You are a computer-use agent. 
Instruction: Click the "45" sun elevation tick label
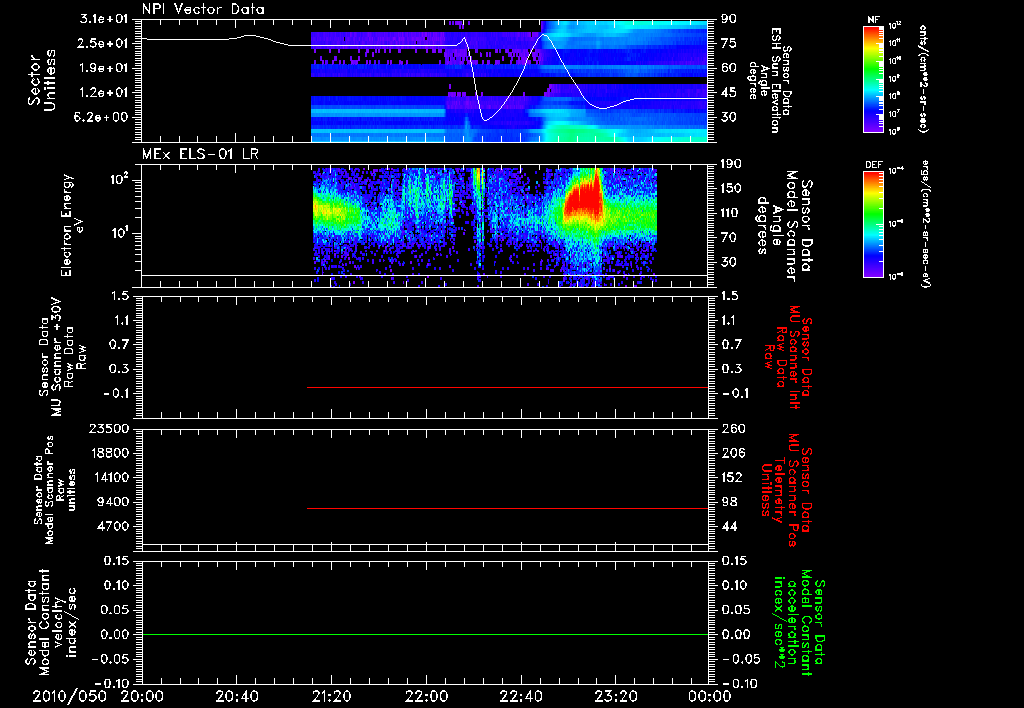729,93
